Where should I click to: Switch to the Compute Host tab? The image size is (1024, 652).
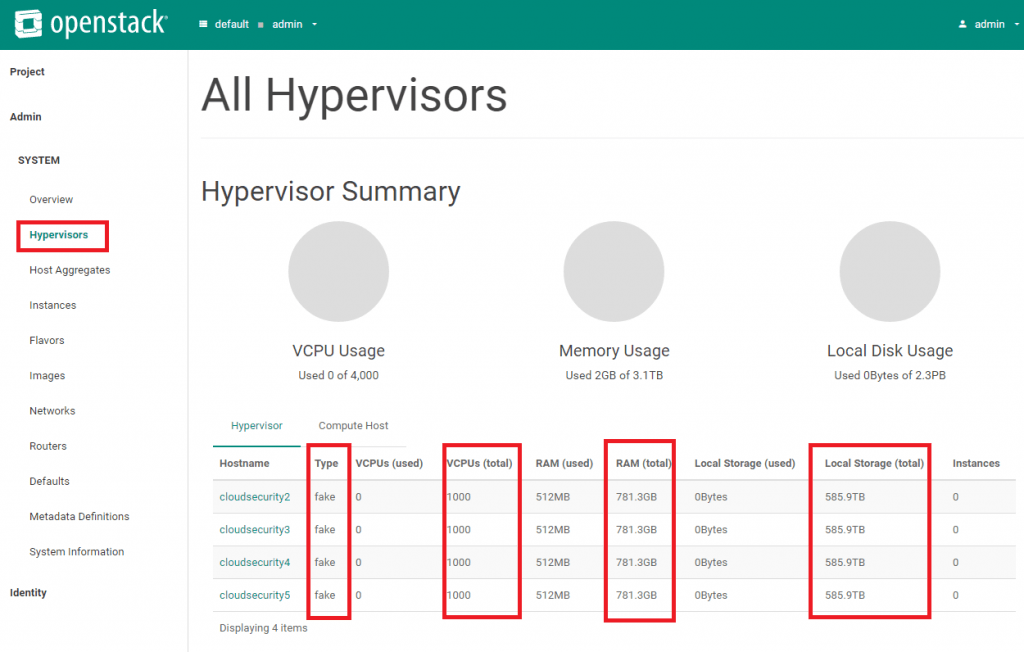[x=353, y=426]
